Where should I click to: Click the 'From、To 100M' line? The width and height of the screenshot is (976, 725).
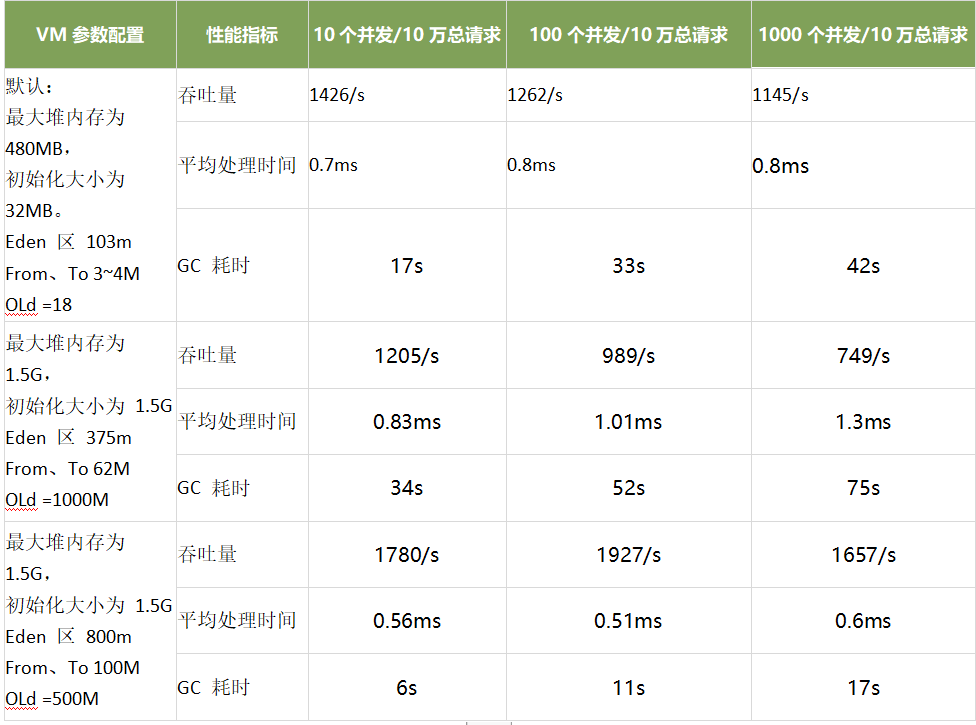tap(73, 668)
